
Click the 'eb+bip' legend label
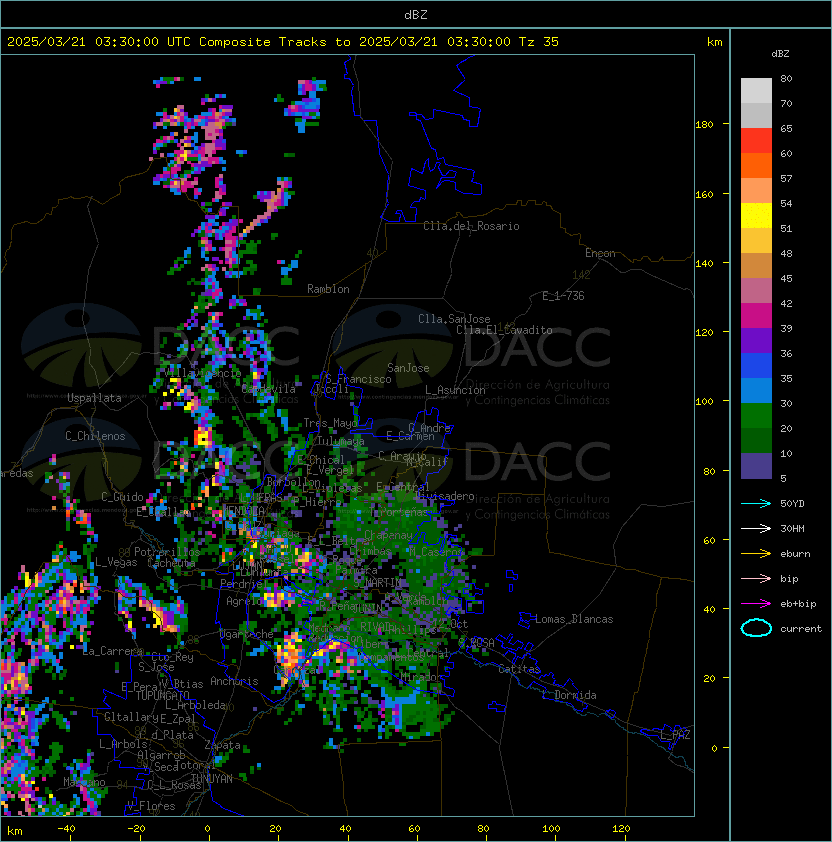coord(798,604)
